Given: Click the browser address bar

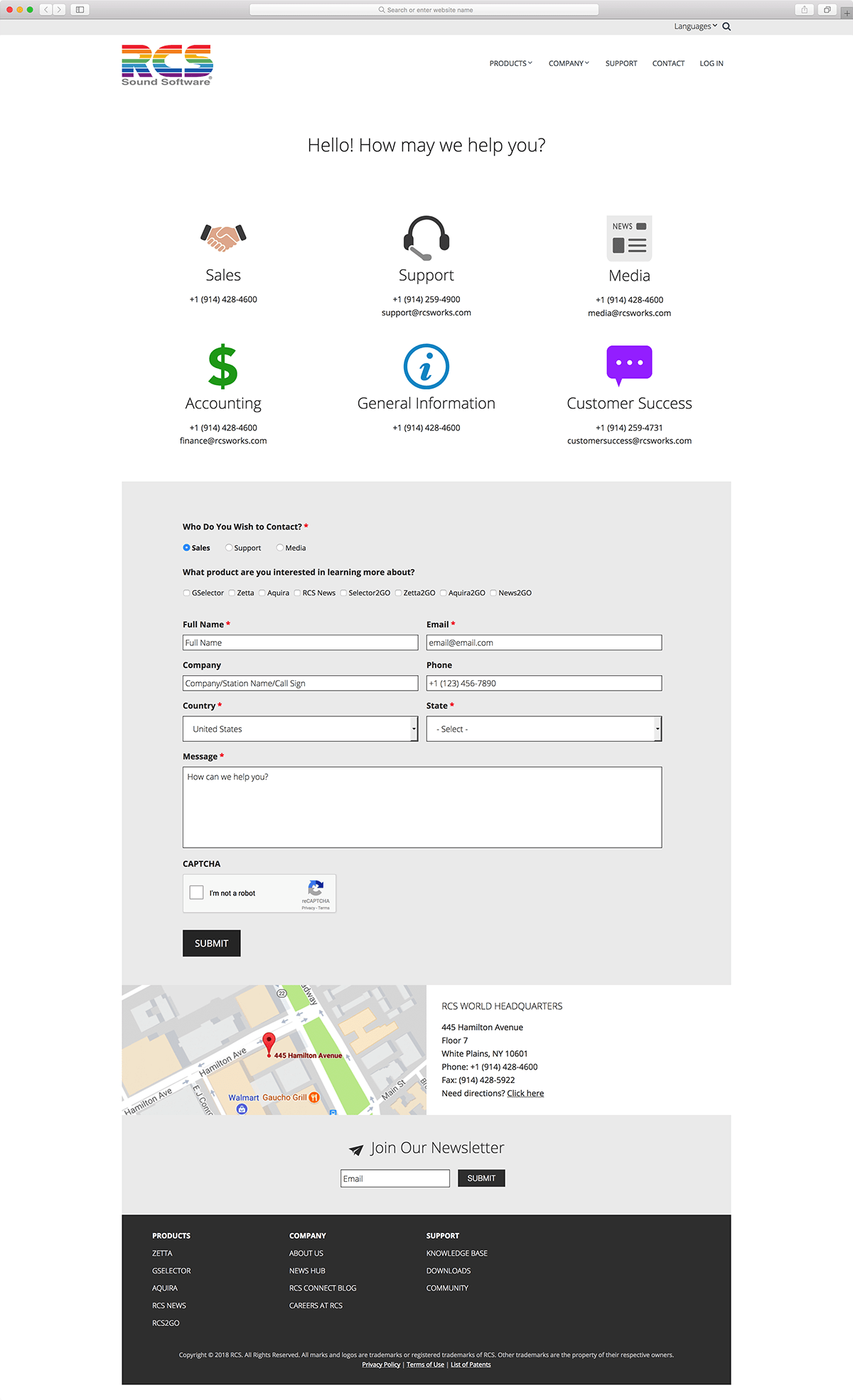Looking at the screenshot, I should pyautogui.click(x=424, y=10).
